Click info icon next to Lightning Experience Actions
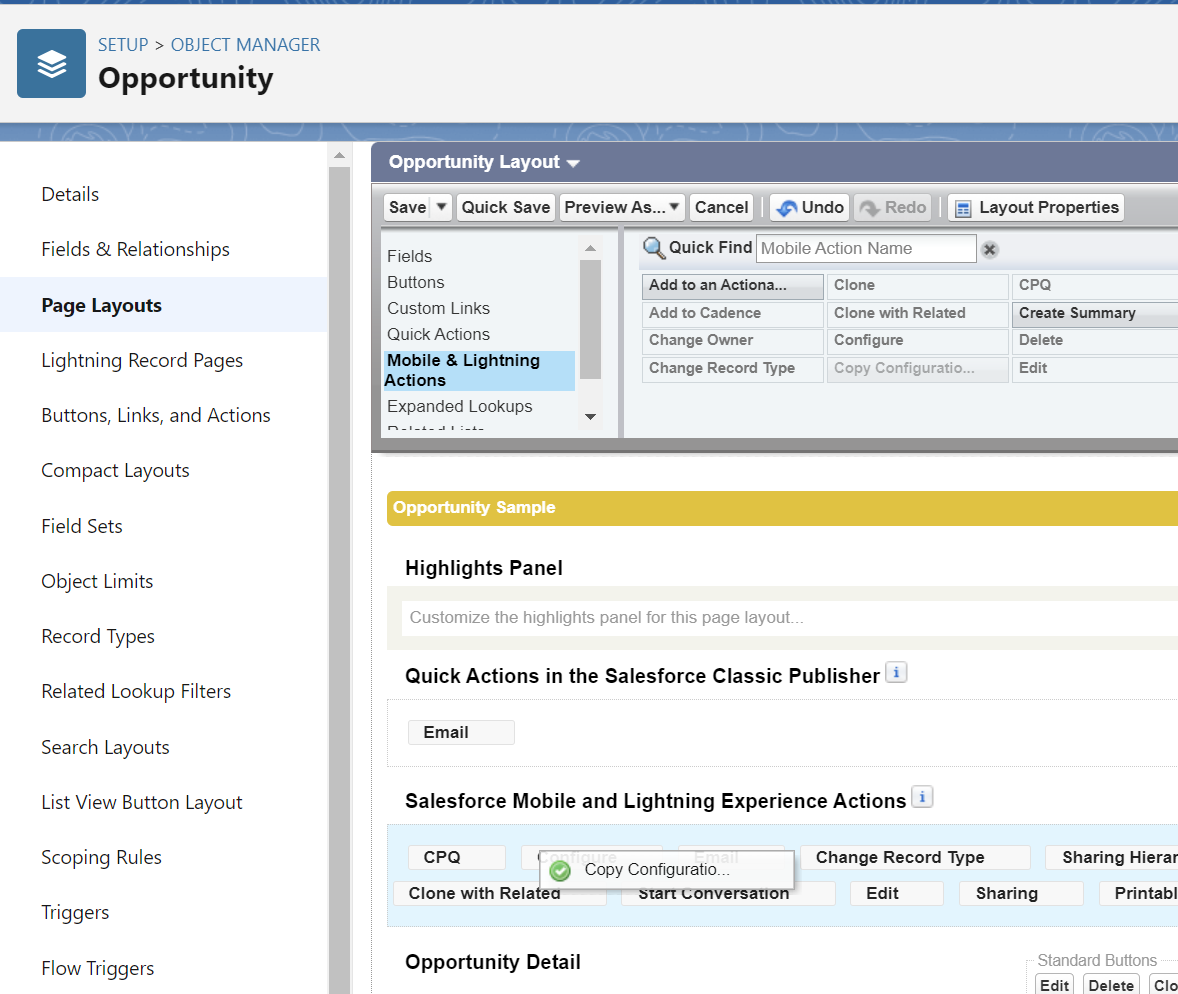The image size is (1178, 994). [x=922, y=796]
